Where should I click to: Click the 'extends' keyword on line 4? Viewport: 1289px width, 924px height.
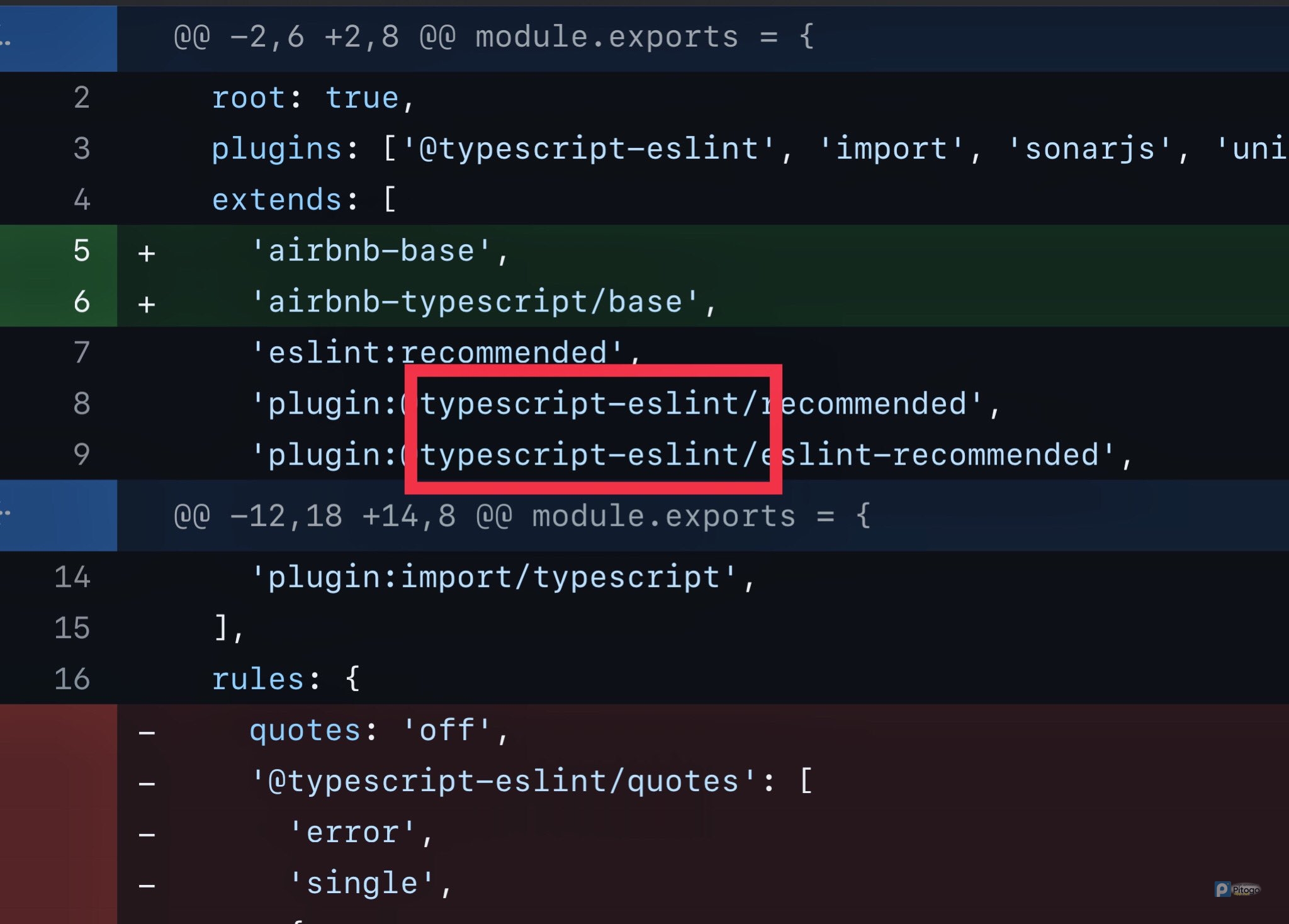coord(277,200)
